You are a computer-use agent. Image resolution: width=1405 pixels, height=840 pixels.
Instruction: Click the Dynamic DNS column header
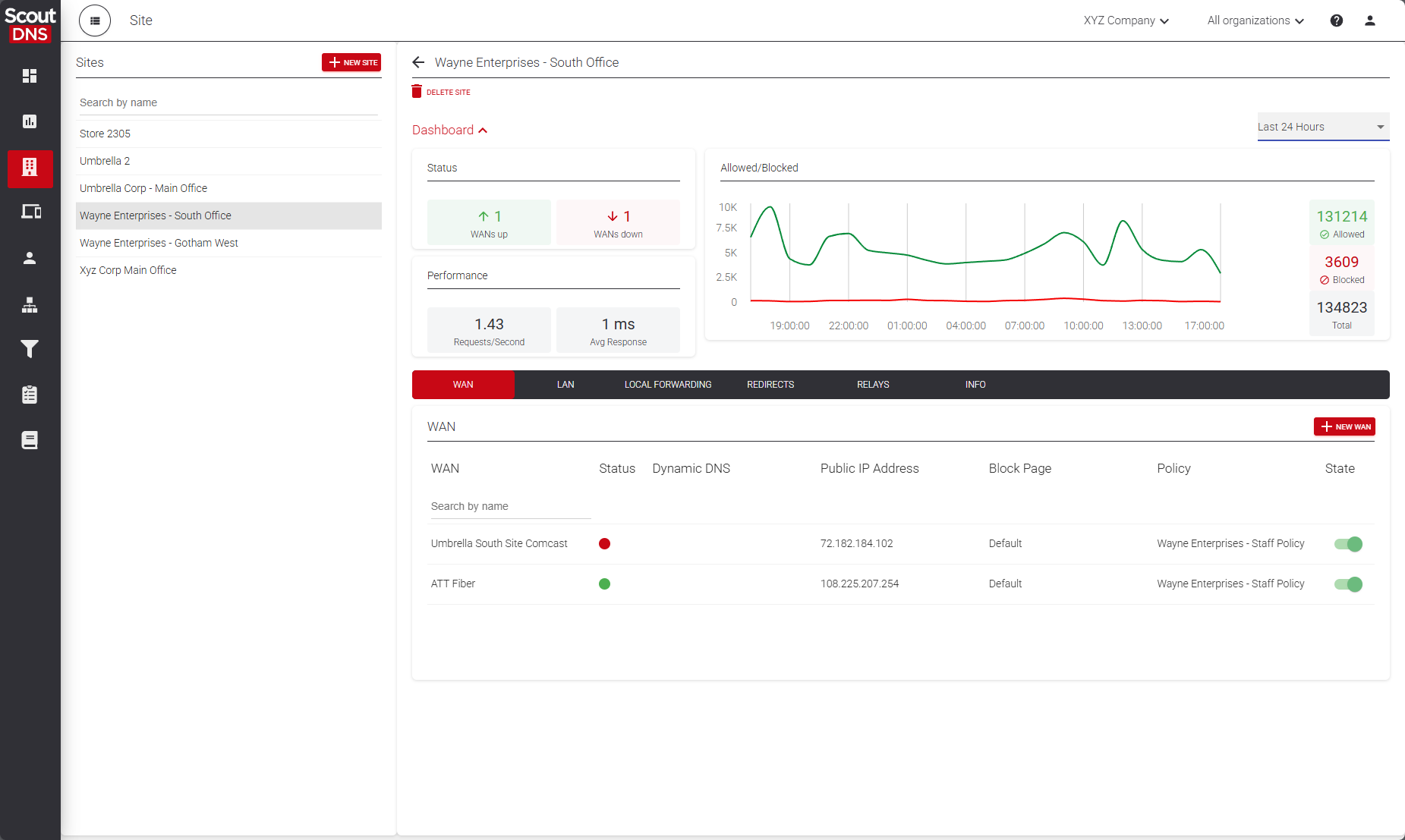[x=691, y=468]
